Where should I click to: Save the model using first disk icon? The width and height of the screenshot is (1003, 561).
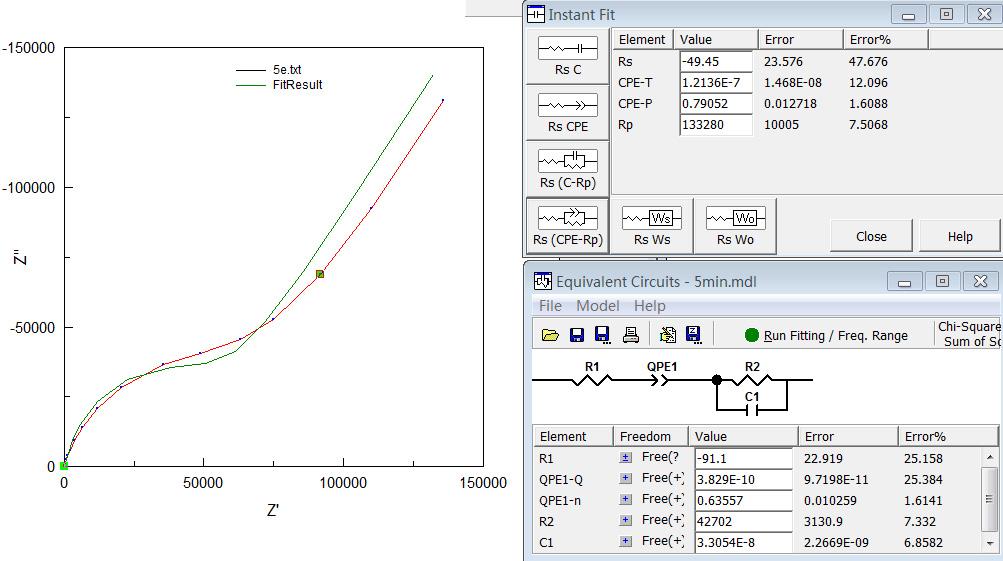click(577, 335)
